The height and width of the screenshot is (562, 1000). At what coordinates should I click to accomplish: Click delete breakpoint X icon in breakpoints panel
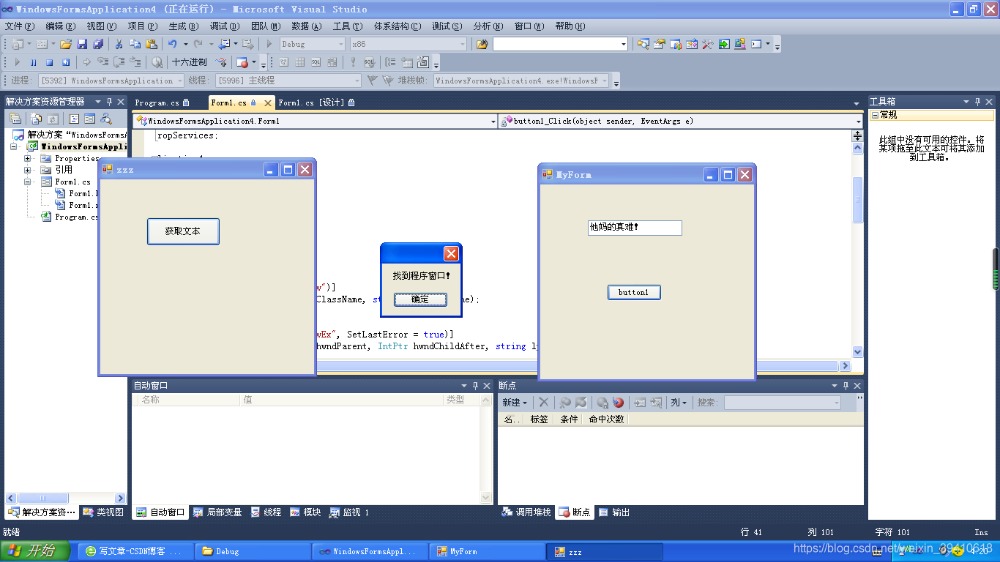pyautogui.click(x=544, y=402)
